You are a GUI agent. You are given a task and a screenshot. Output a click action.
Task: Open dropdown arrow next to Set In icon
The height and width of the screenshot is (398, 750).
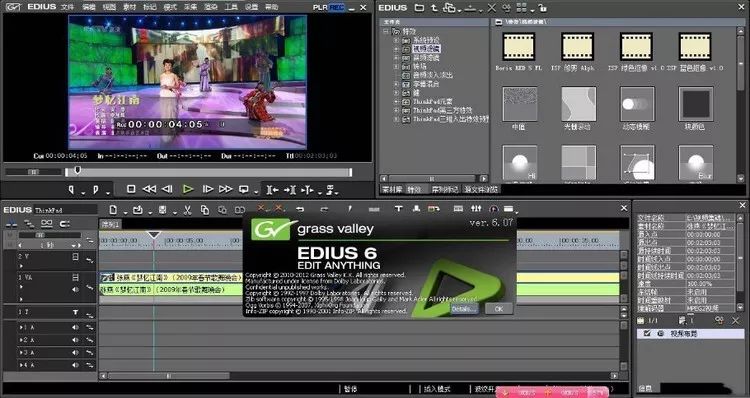pos(83,193)
